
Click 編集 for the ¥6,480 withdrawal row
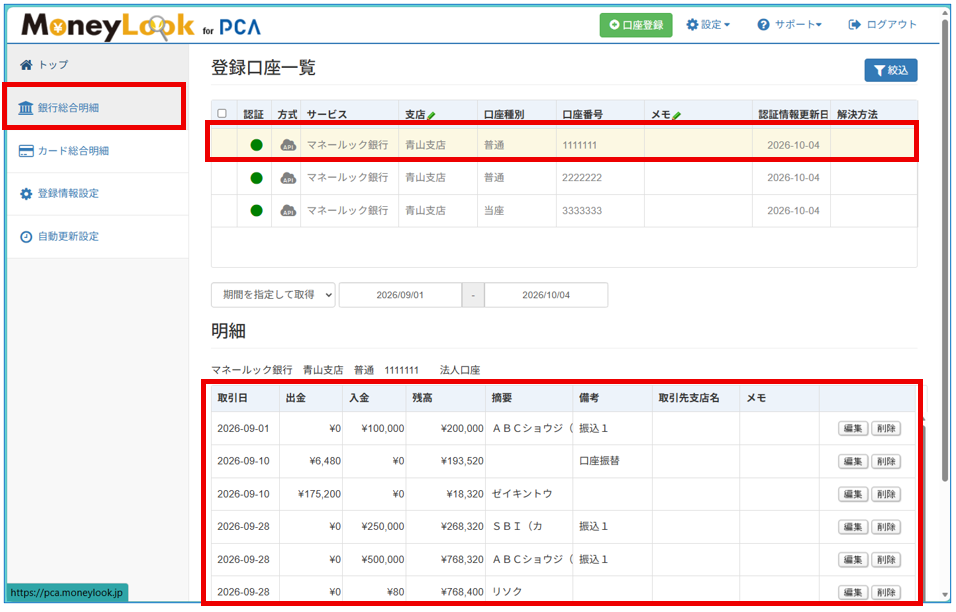tap(852, 461)
